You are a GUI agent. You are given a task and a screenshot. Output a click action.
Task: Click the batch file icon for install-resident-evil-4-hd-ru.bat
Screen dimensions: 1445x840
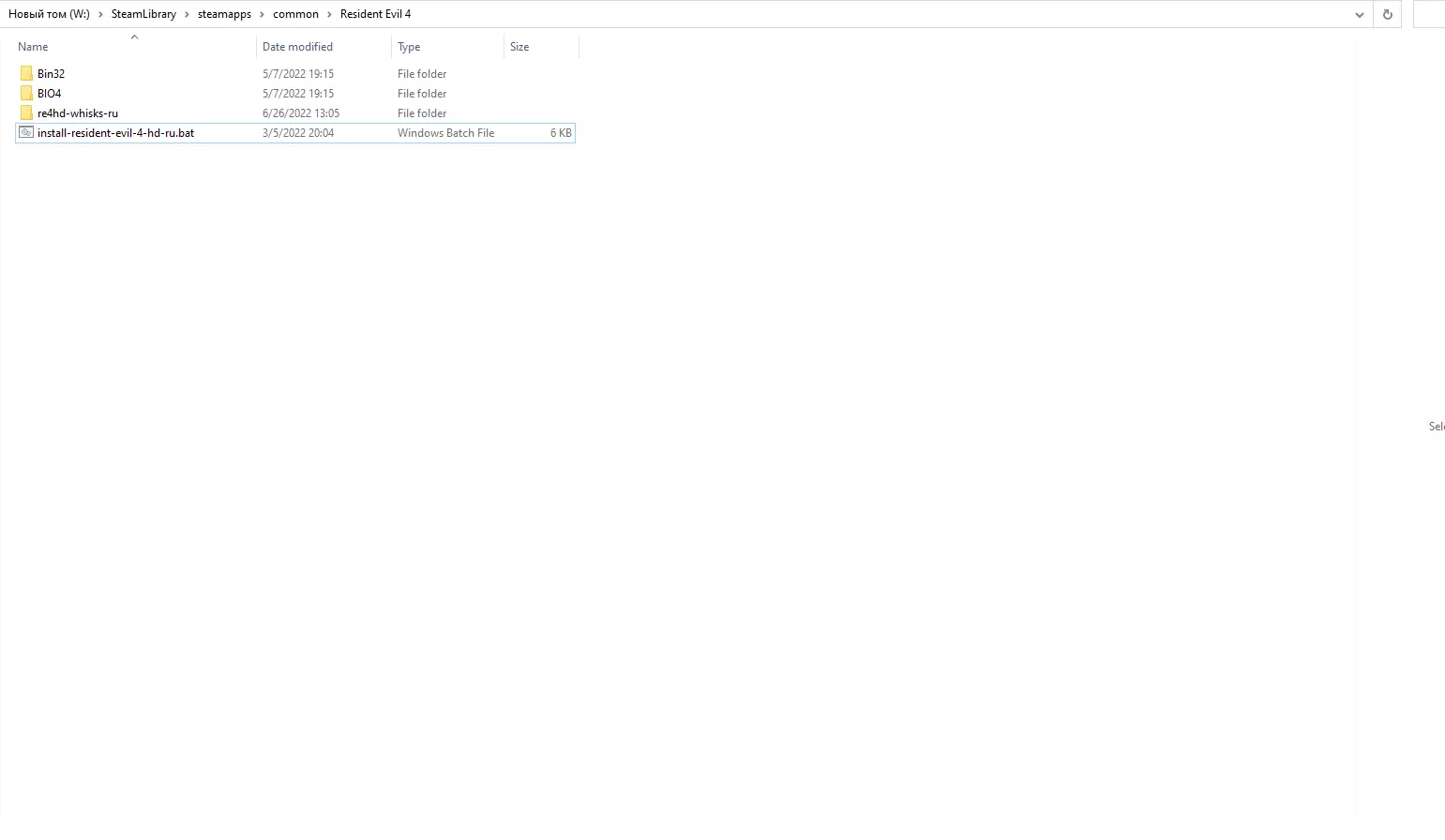click(26, 132)
